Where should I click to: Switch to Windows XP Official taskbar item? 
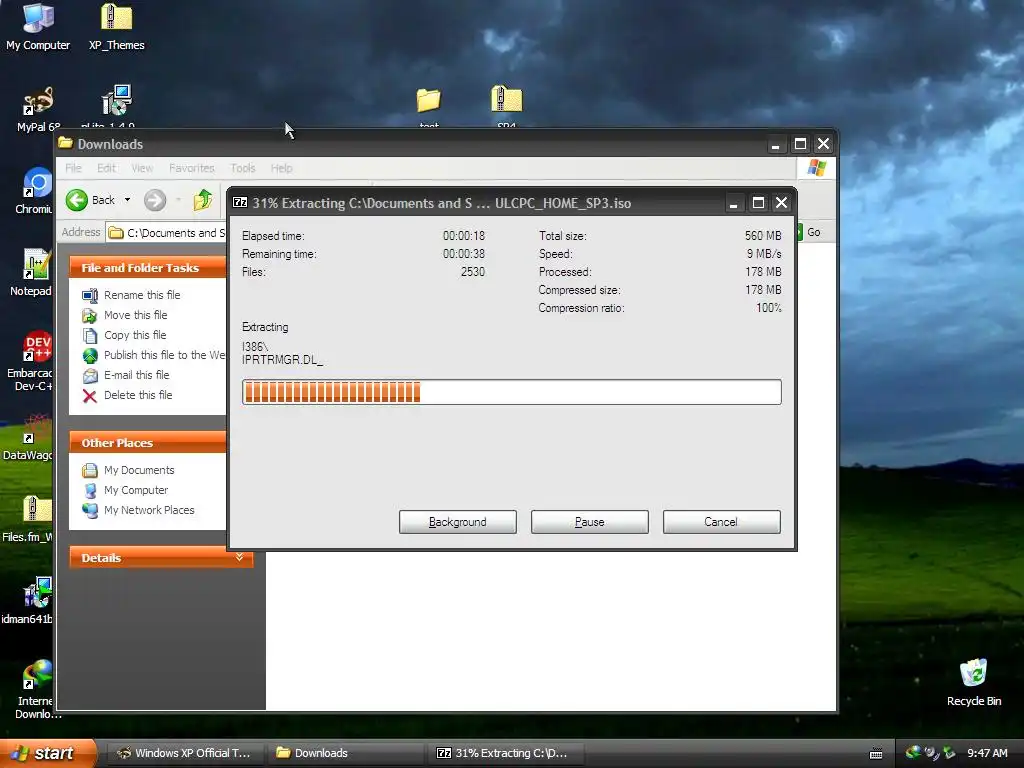pyautogui.click(x=185, y=753)
